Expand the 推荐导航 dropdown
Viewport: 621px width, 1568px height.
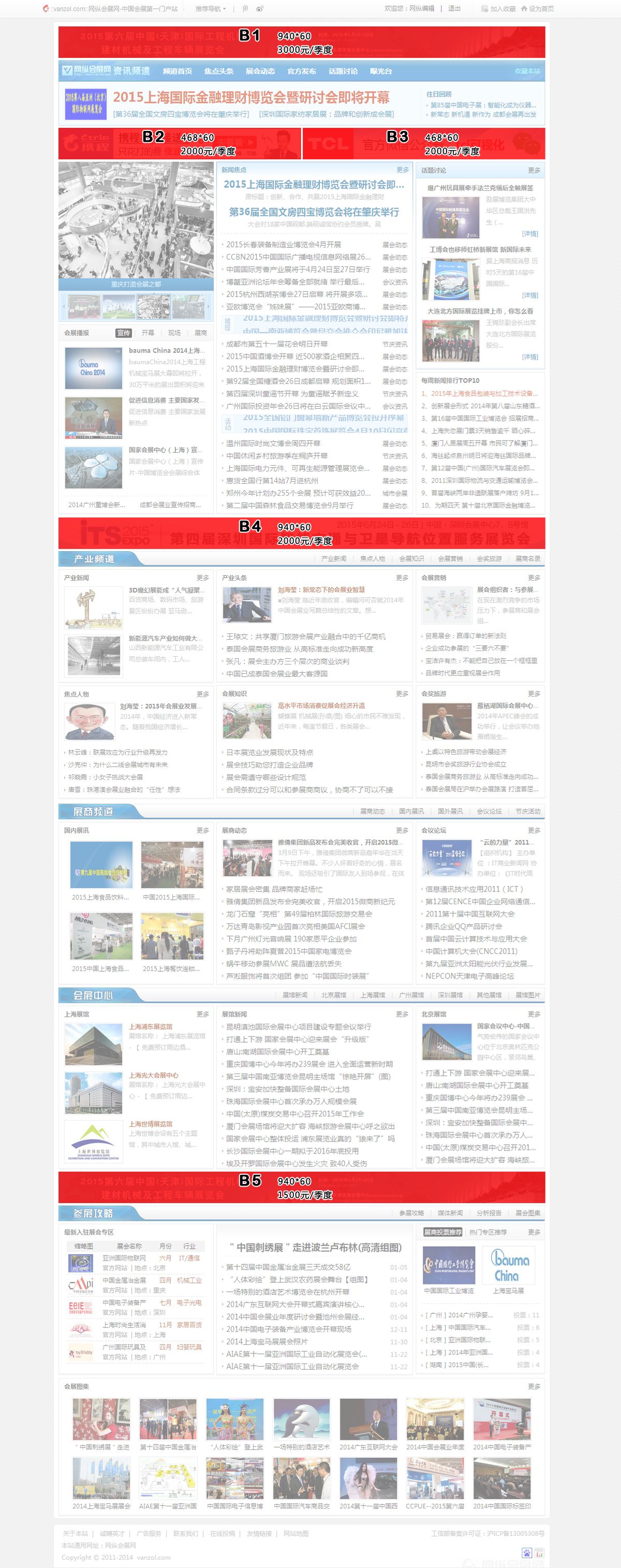point(211,9)
